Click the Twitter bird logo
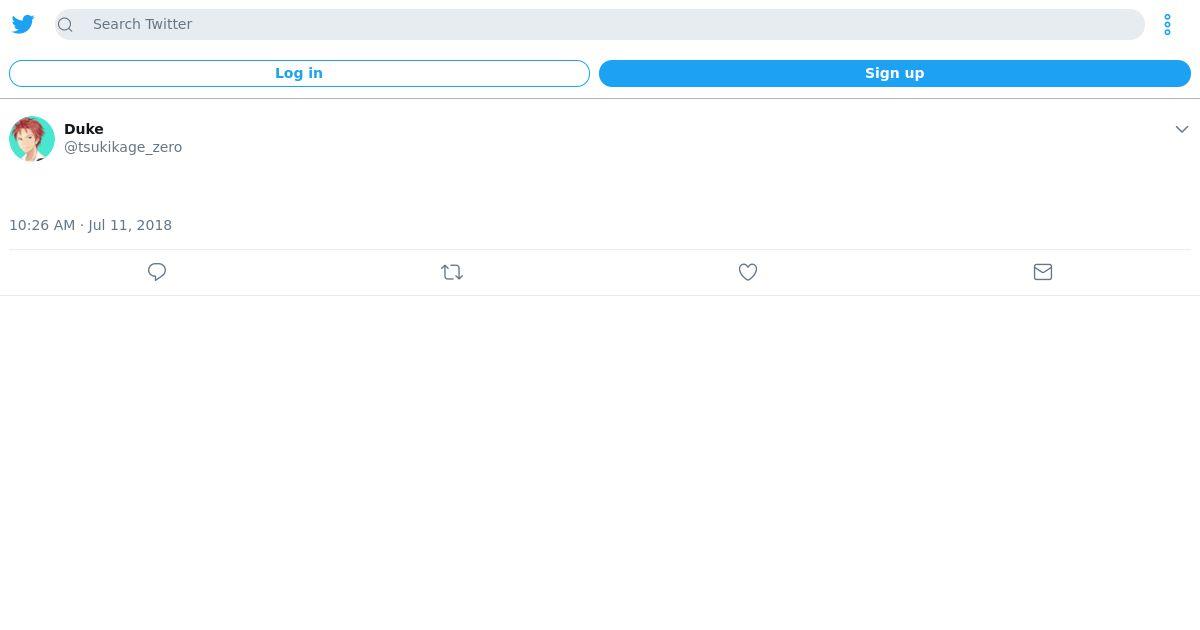 click(23, 24)
